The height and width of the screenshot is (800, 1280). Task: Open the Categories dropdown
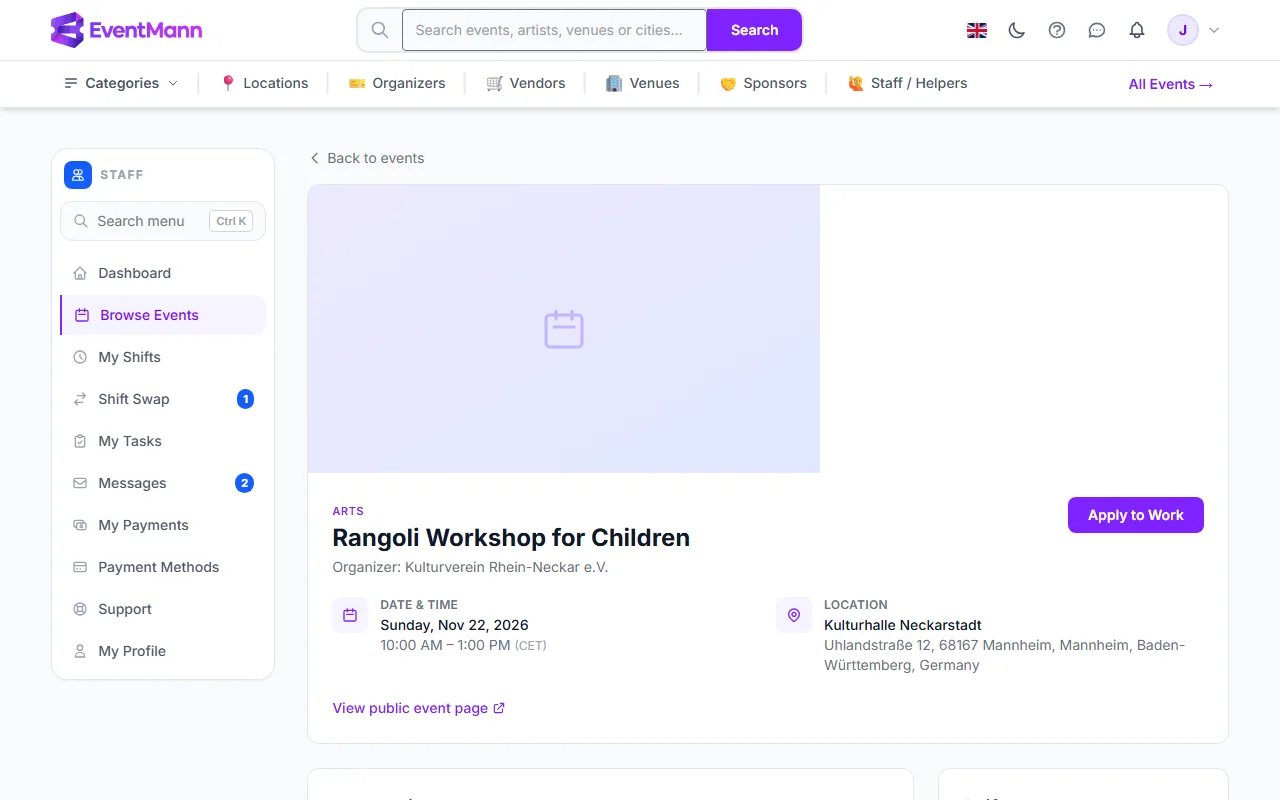pyautogui.click(x=121, y=83)
